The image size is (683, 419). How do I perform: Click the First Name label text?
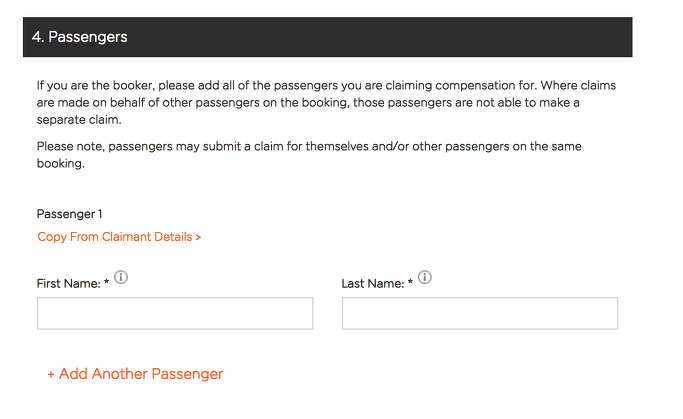point(68,284)
